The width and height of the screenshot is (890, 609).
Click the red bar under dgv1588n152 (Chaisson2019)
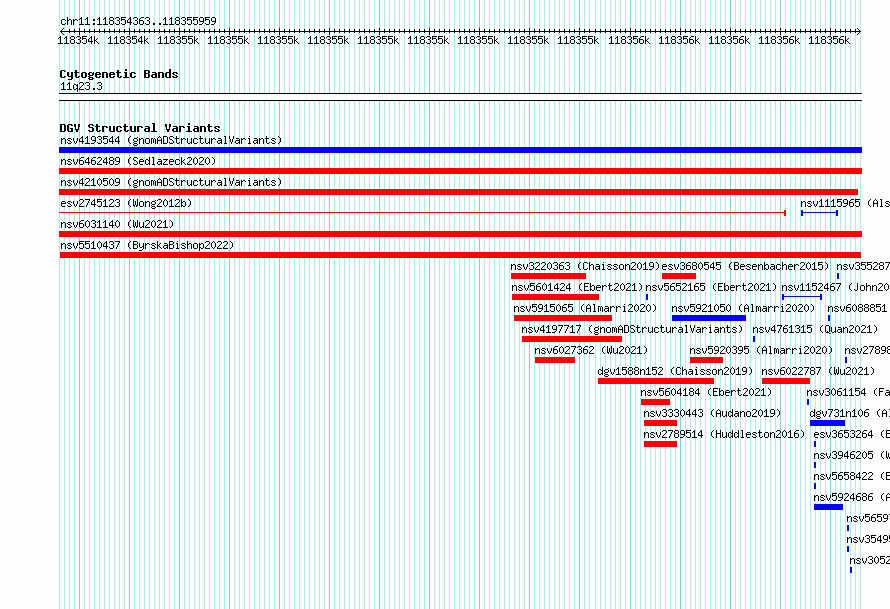(x=656, y=381)
